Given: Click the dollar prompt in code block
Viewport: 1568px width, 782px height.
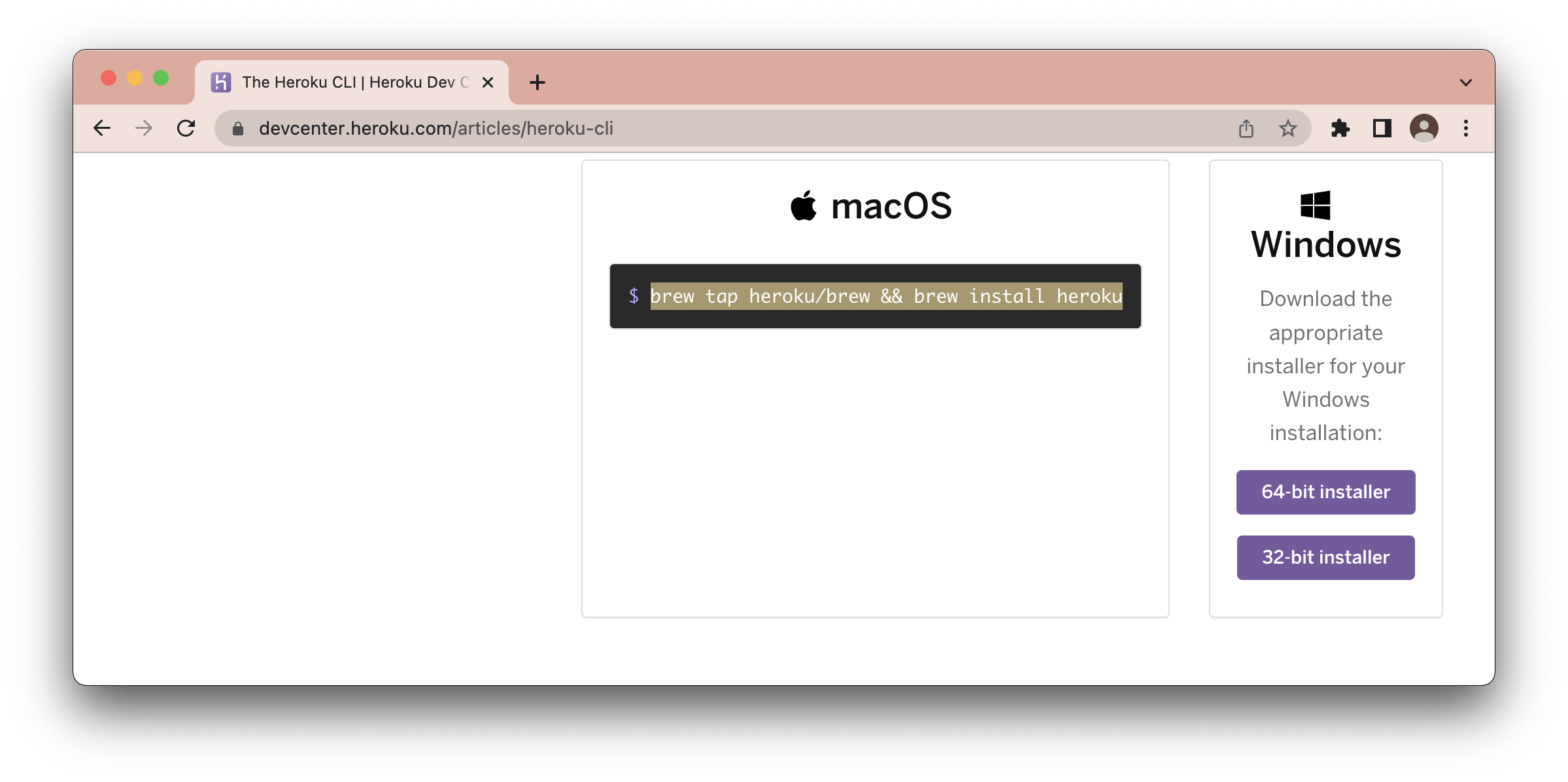Looking at the screenshot, I should point(634,296).
